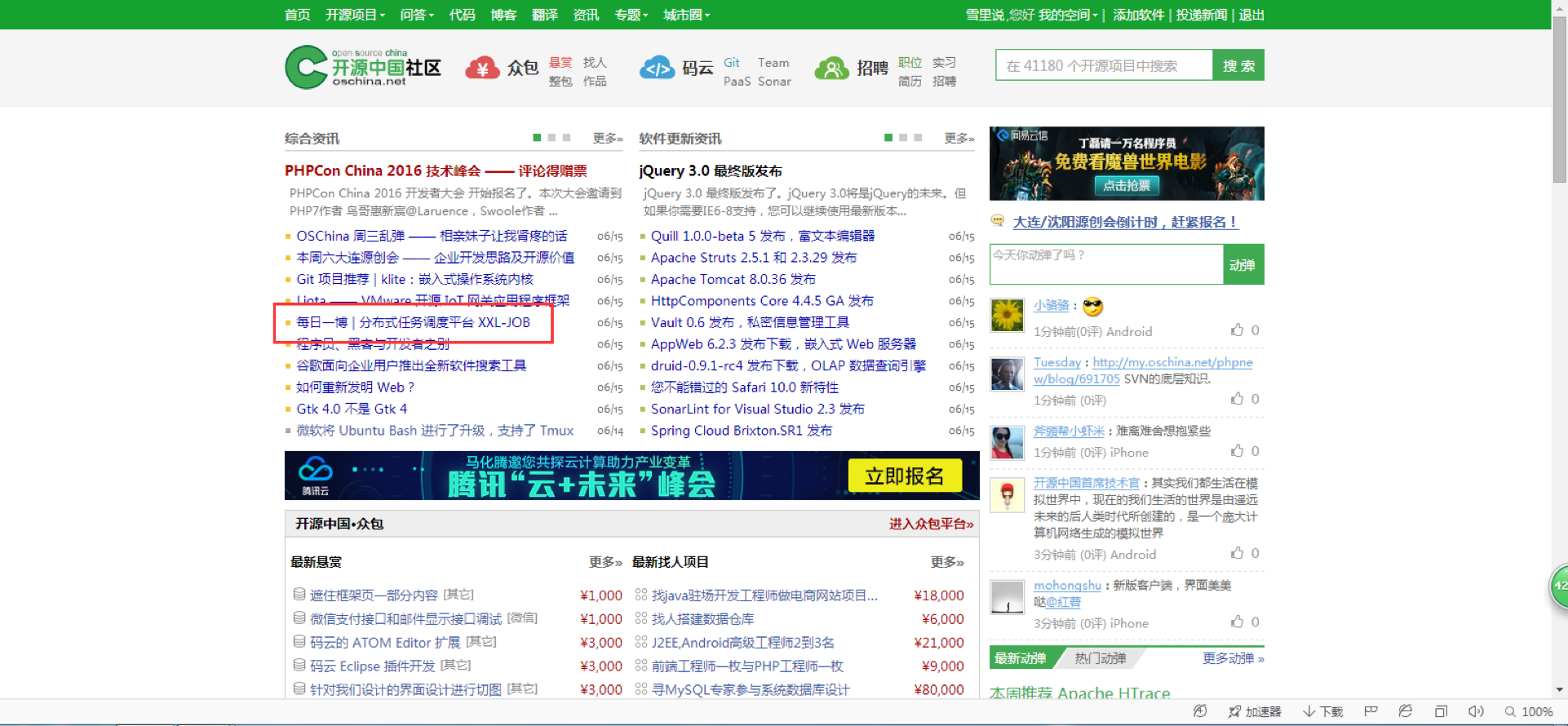Open 博客 in the top navigation

tap(503, 15)
